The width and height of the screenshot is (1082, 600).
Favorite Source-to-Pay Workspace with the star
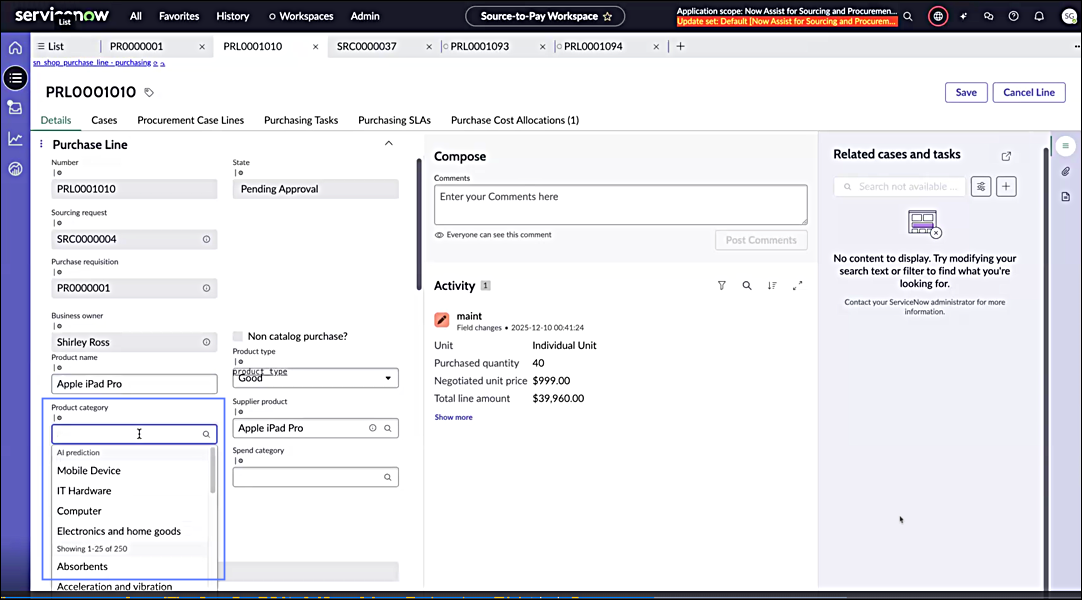[x=607, y=16]
